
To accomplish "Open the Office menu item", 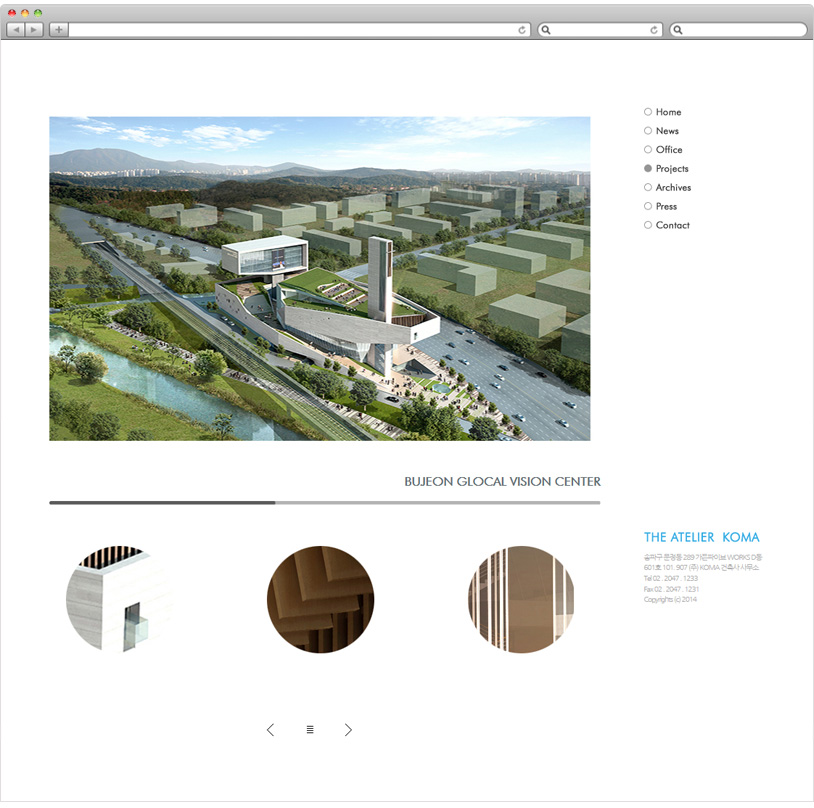I will pyautogui.click(x=669, y=150).
